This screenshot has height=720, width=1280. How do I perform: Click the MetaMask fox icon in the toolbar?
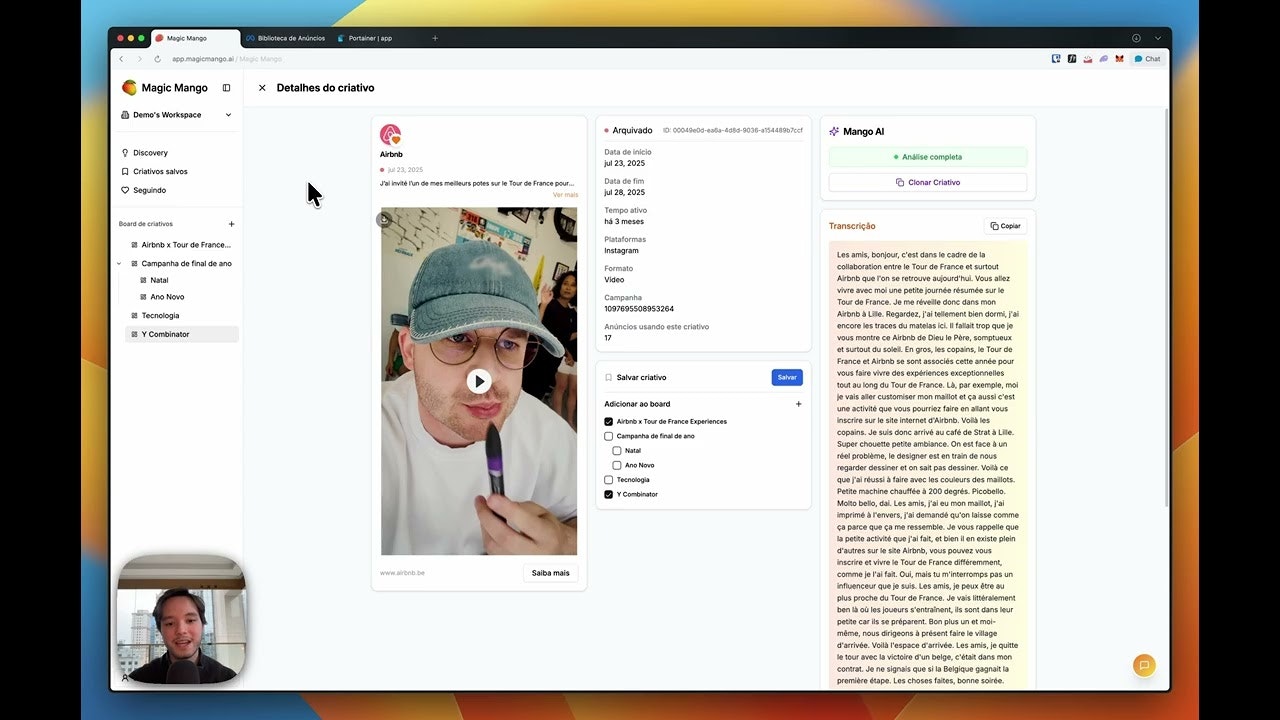pyautogui.click(x=1120, y=59)
